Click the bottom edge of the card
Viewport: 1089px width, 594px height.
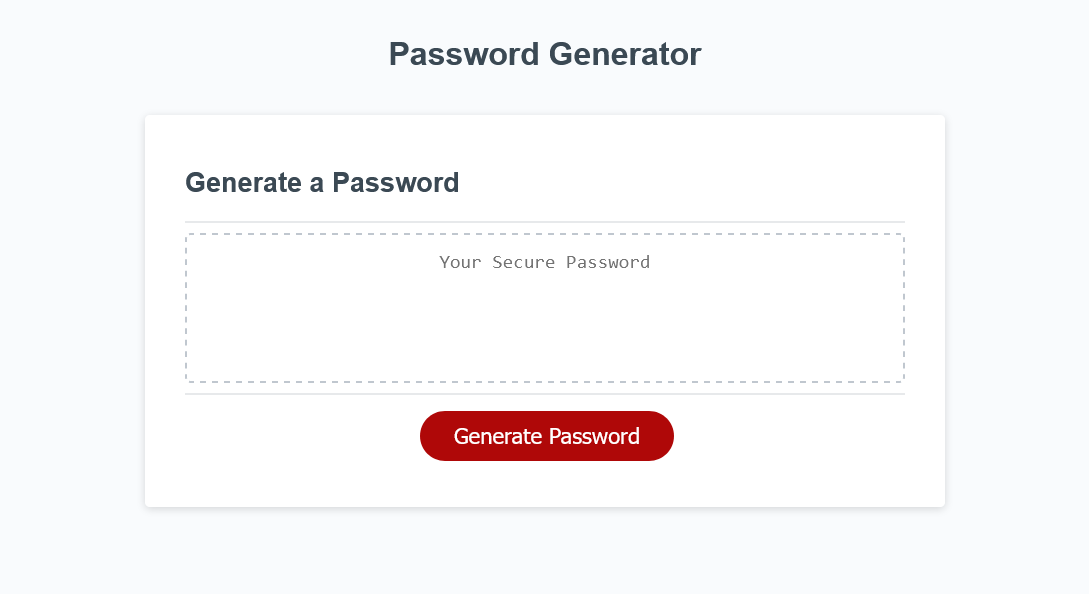click(x=545, y=505)
